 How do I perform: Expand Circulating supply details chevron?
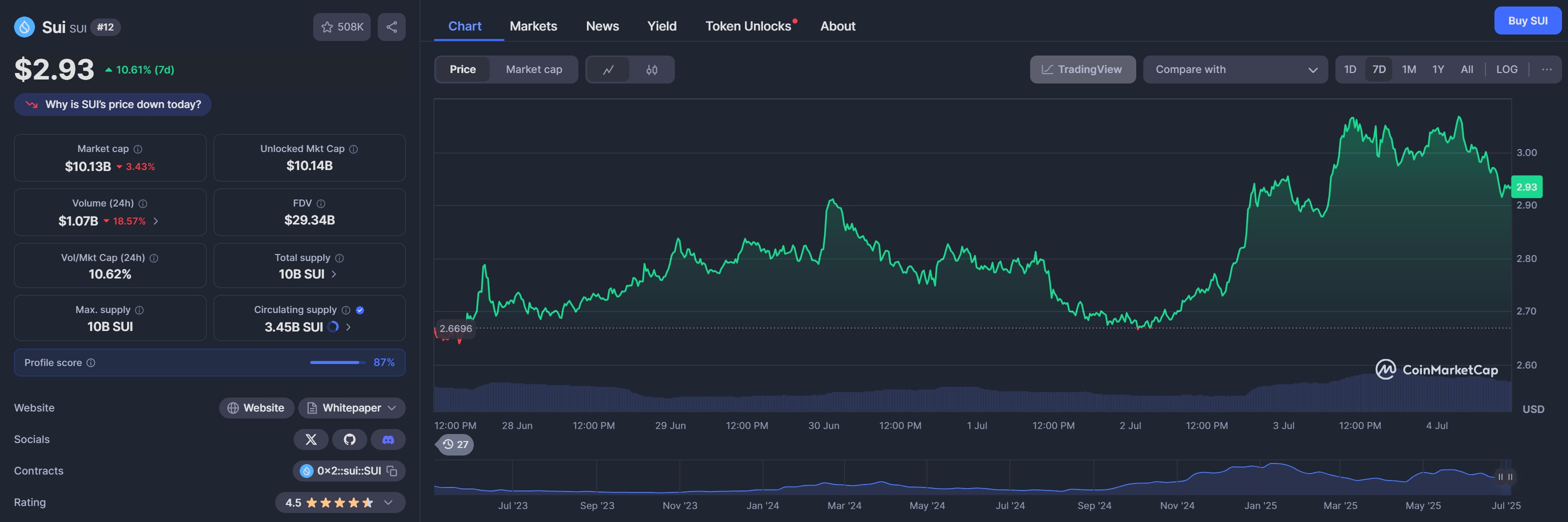pyautogui.click(x=348, y=326)
